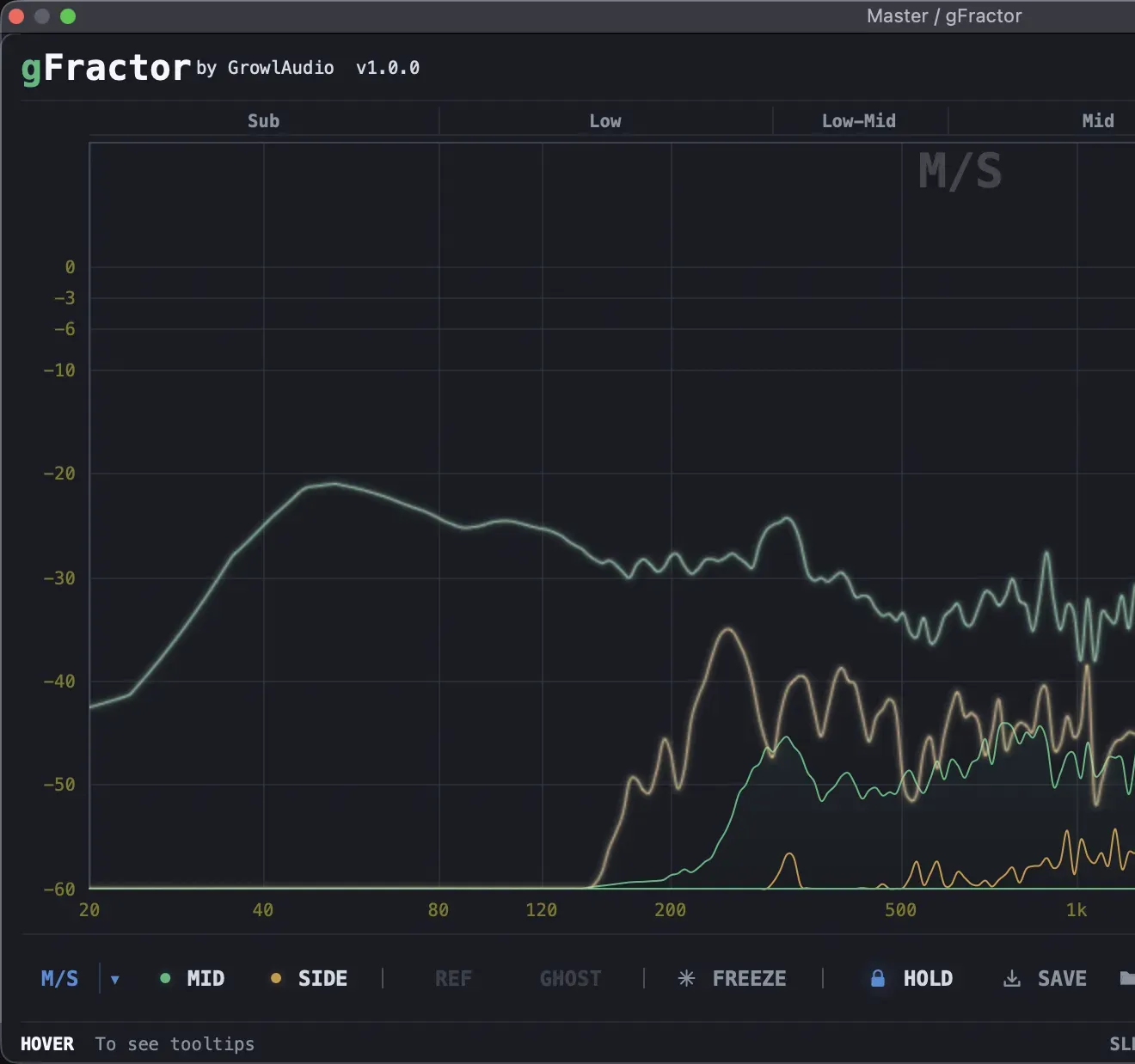Screen dimensions: 1135x1064
Task: Click the yellow dot beside SIDE
Action: [274, 977]
